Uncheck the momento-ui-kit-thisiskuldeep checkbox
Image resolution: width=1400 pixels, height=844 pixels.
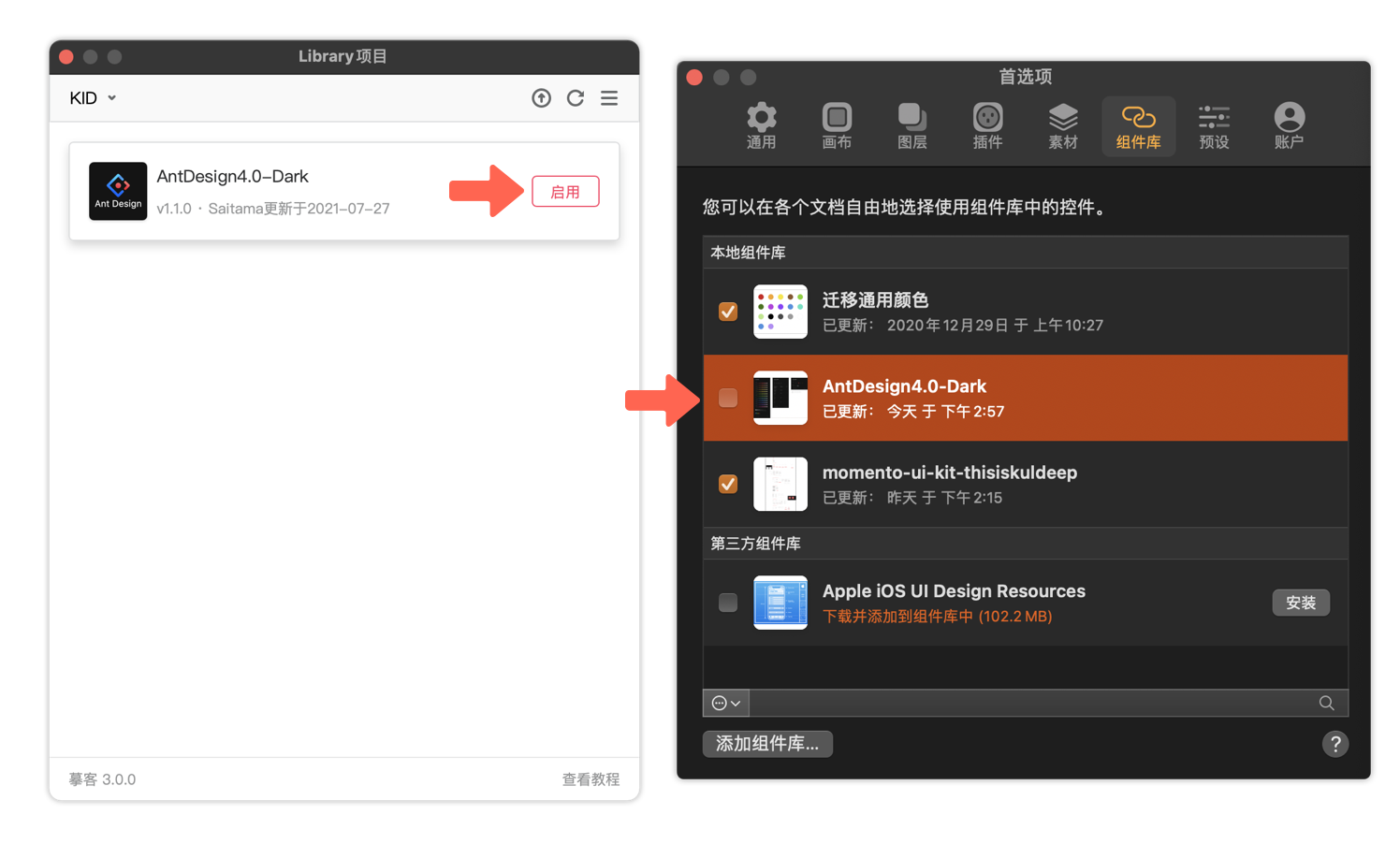(x=728, y=484)
